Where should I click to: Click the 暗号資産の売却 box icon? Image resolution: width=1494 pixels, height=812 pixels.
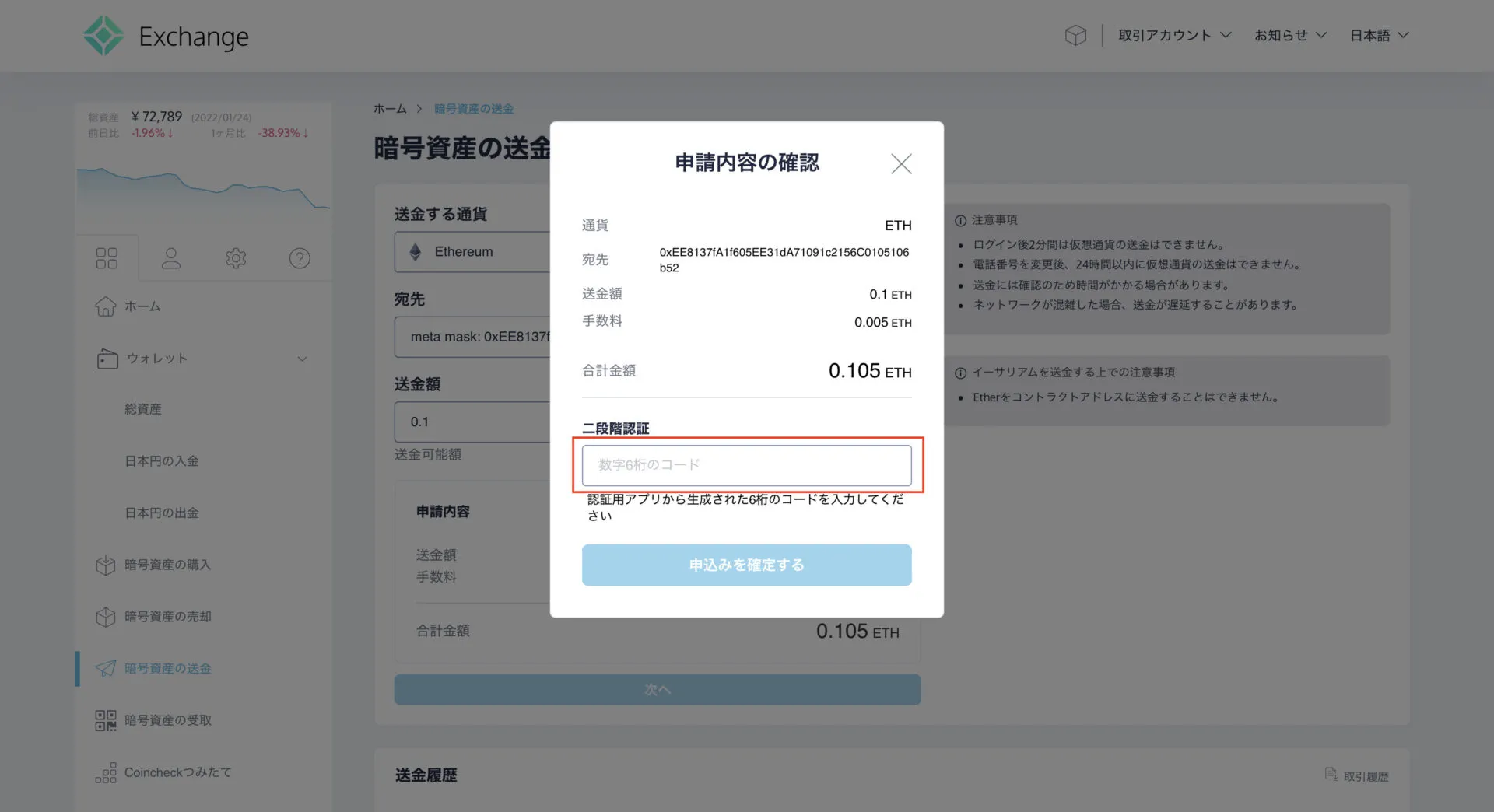[x=106, y=616]
